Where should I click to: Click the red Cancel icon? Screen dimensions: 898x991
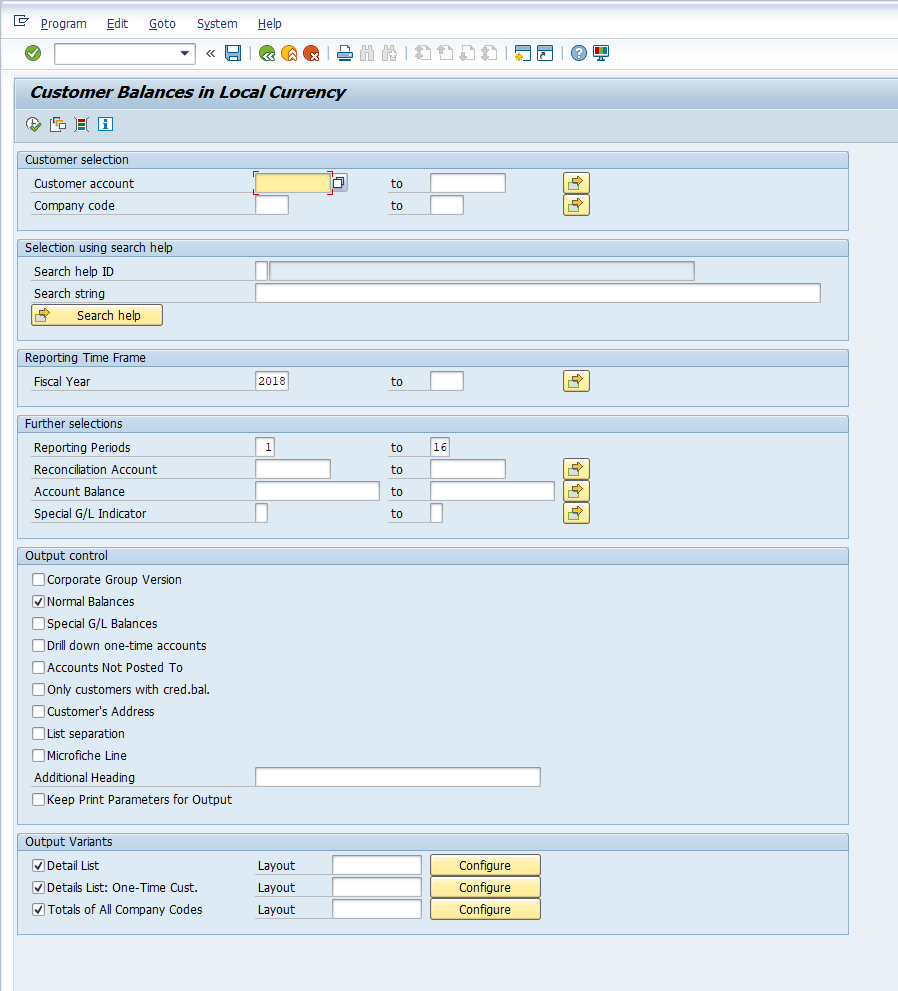coord(312,53)
